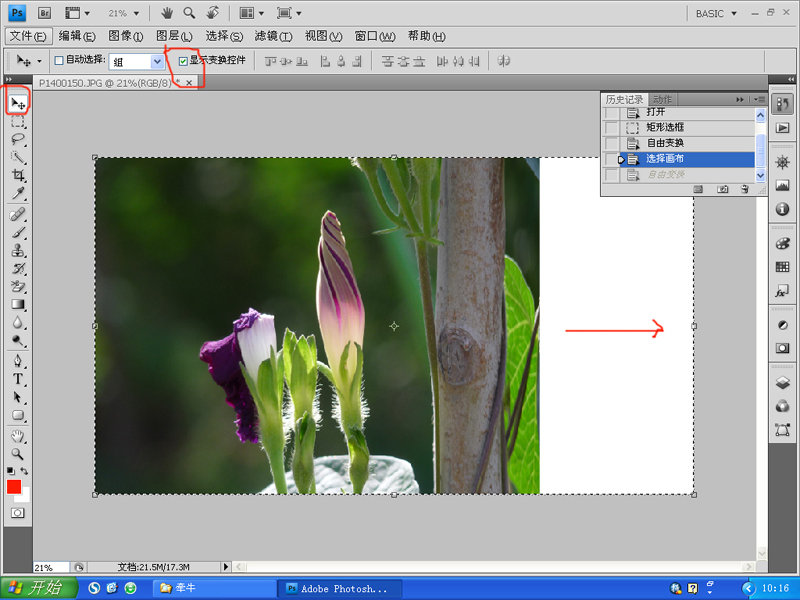Enable the auto-select checkbox
This screenshot has width=800, height=600.
pyautogui.click(x=59, y=61)
